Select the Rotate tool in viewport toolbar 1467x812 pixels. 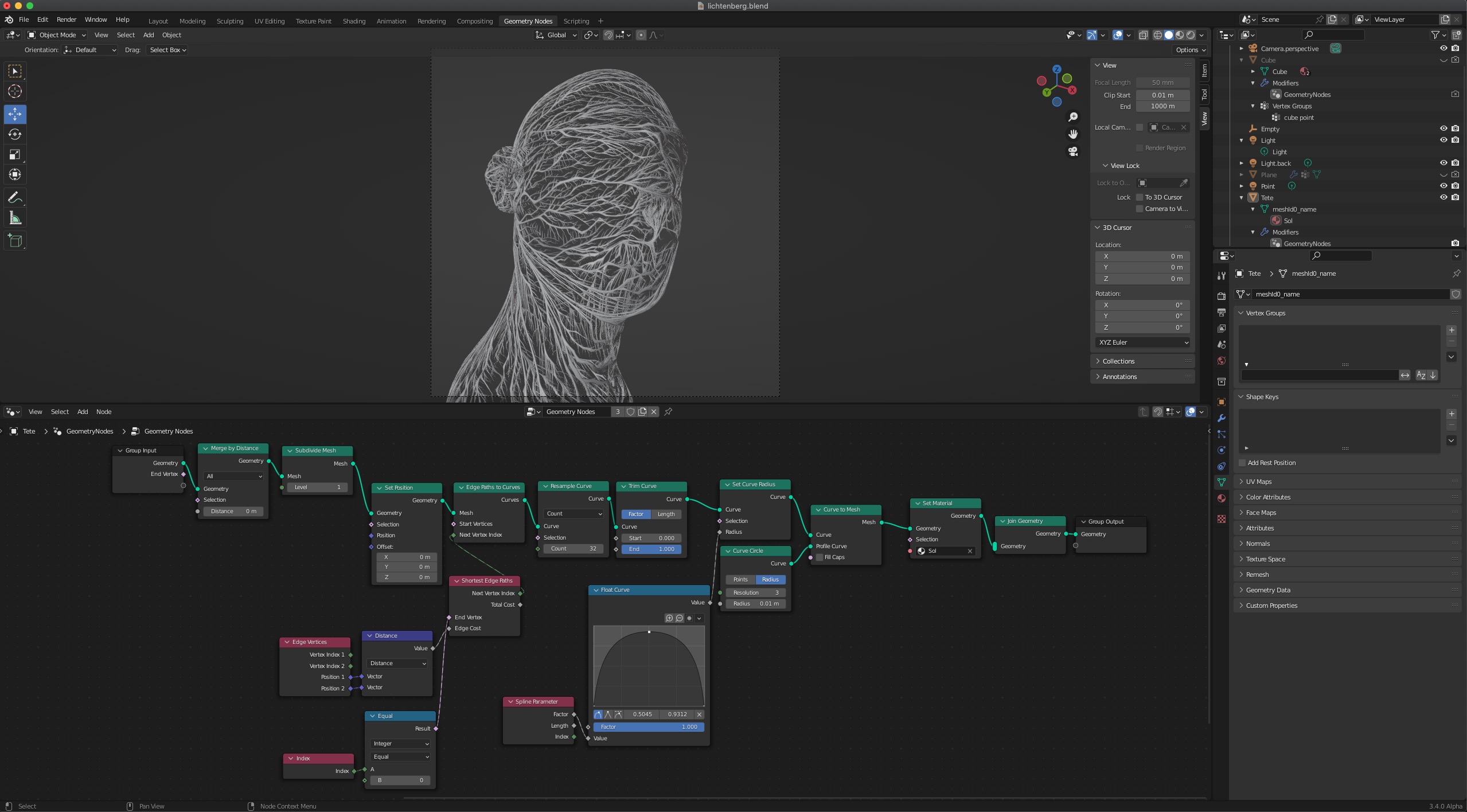point(15,134)
